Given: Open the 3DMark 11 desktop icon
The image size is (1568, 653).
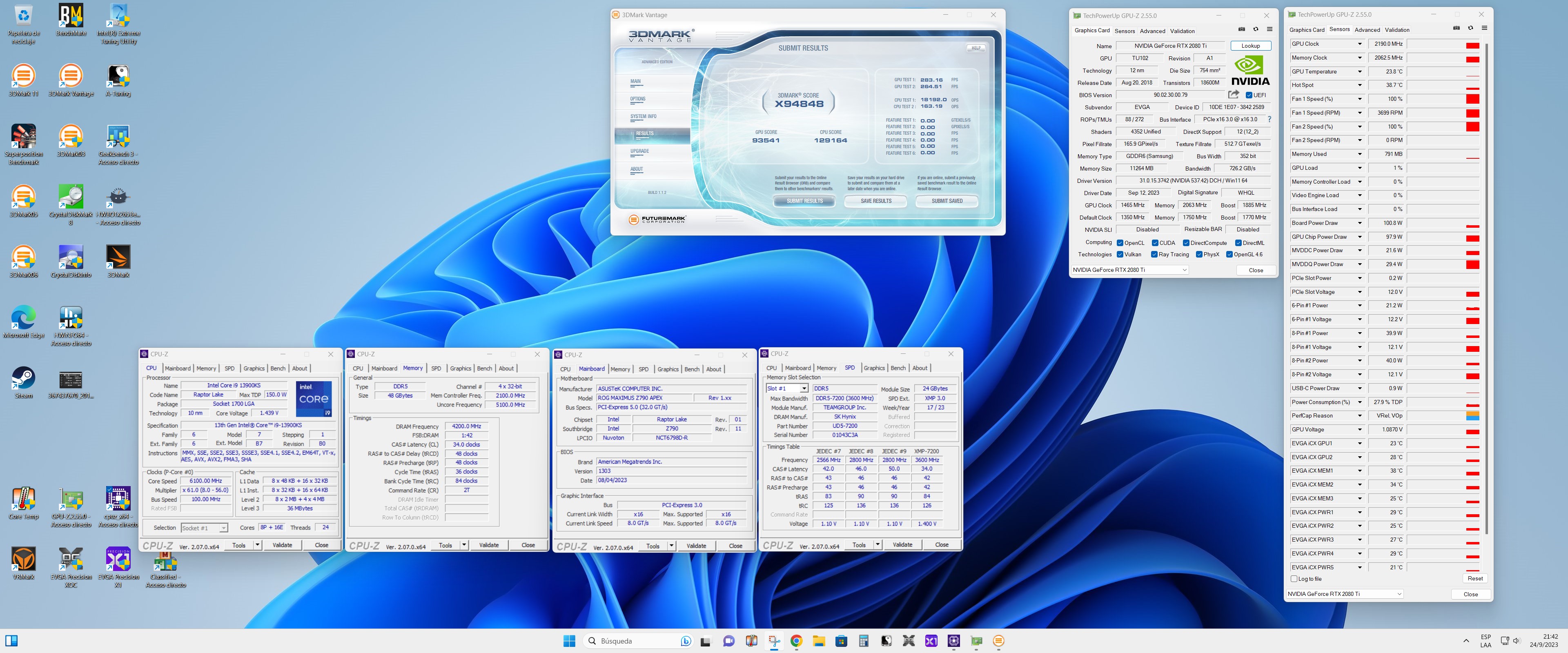Looking at the screenshot, I should (23, 80).
